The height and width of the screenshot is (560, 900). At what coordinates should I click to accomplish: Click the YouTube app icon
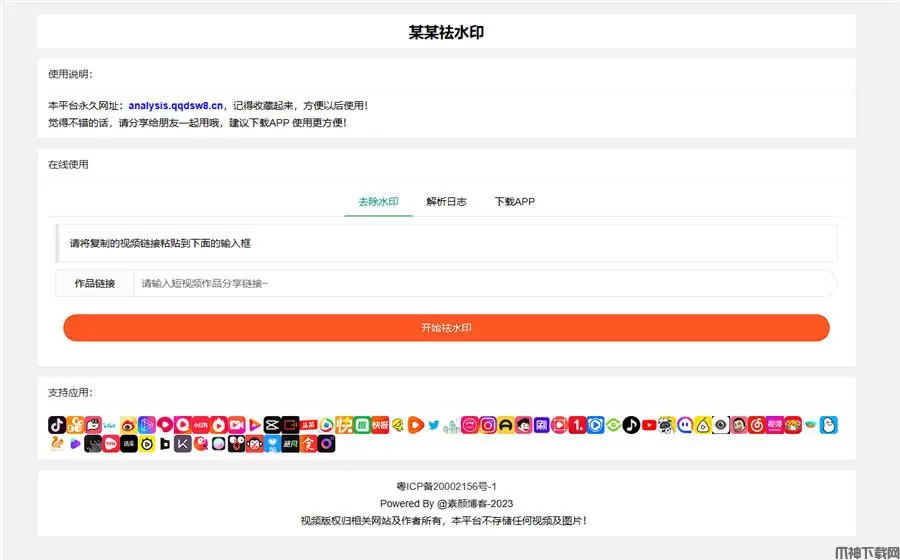[649, 425]
